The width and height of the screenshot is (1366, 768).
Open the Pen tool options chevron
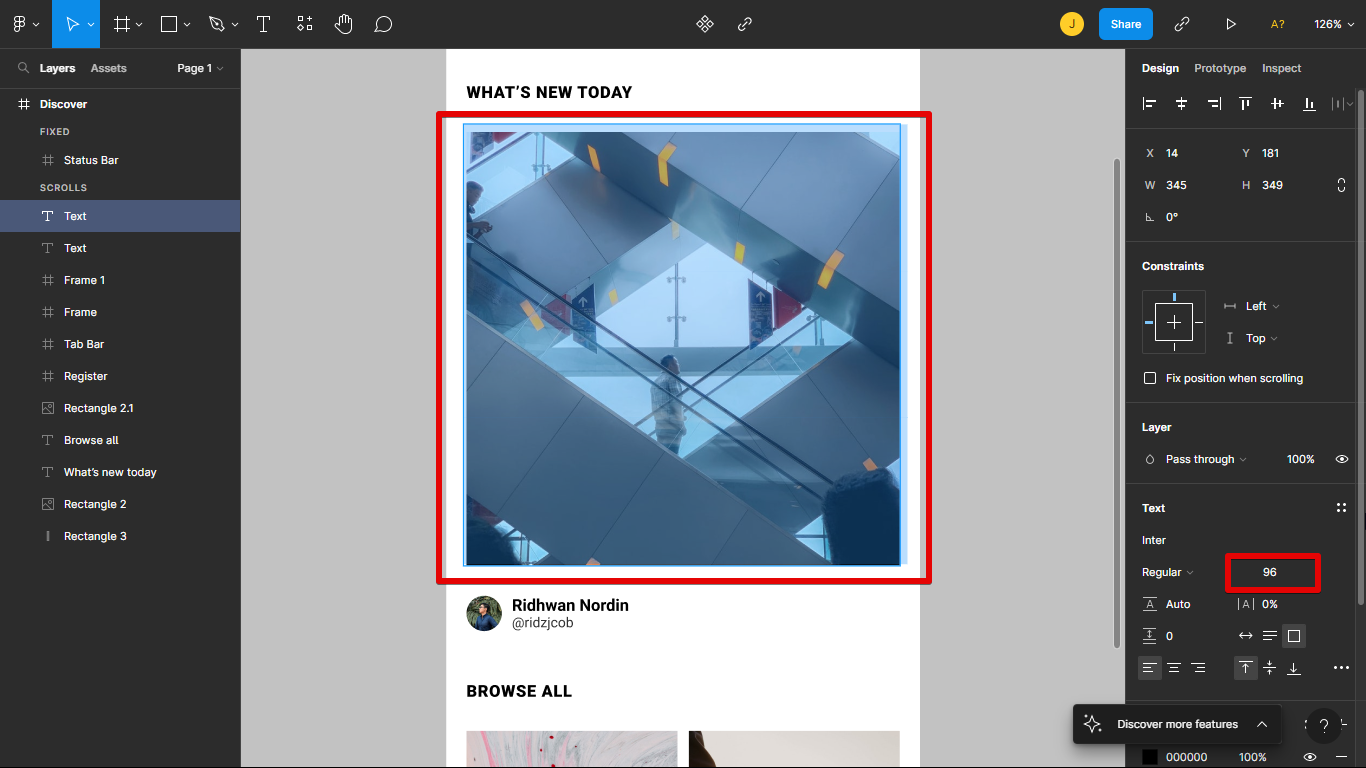(x=235, y=24)
